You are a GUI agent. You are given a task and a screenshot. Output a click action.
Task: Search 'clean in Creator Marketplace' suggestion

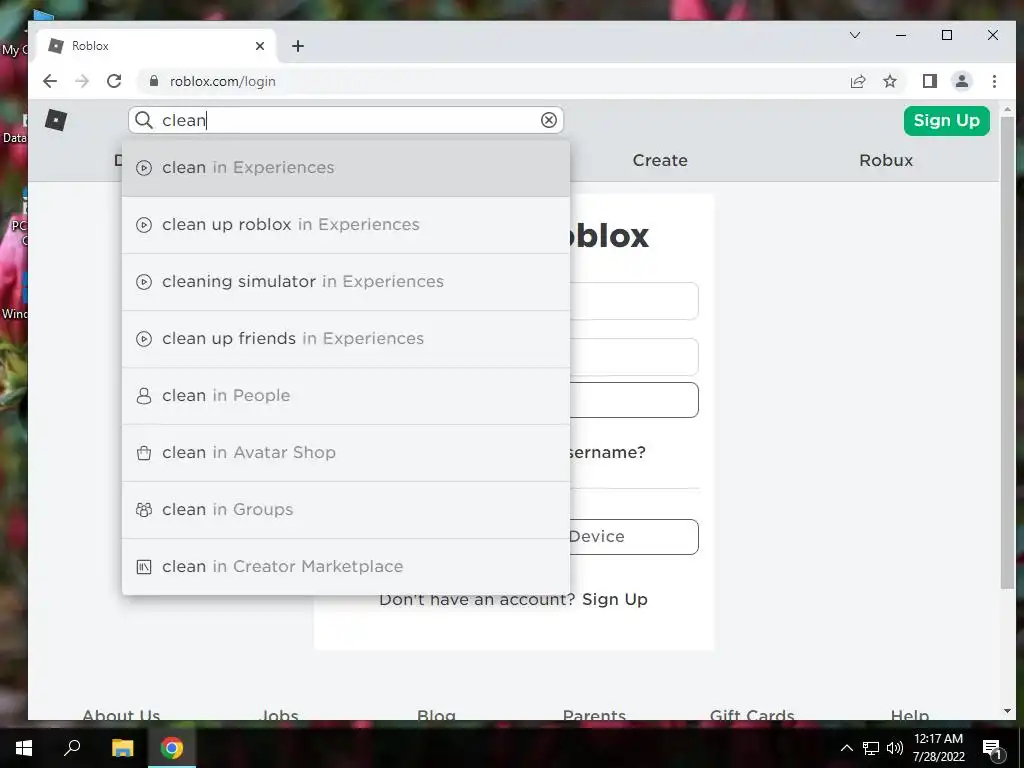[345, 567]
